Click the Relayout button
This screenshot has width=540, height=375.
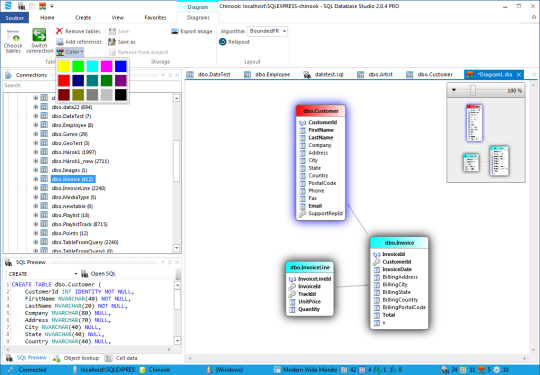pos(234,42)
